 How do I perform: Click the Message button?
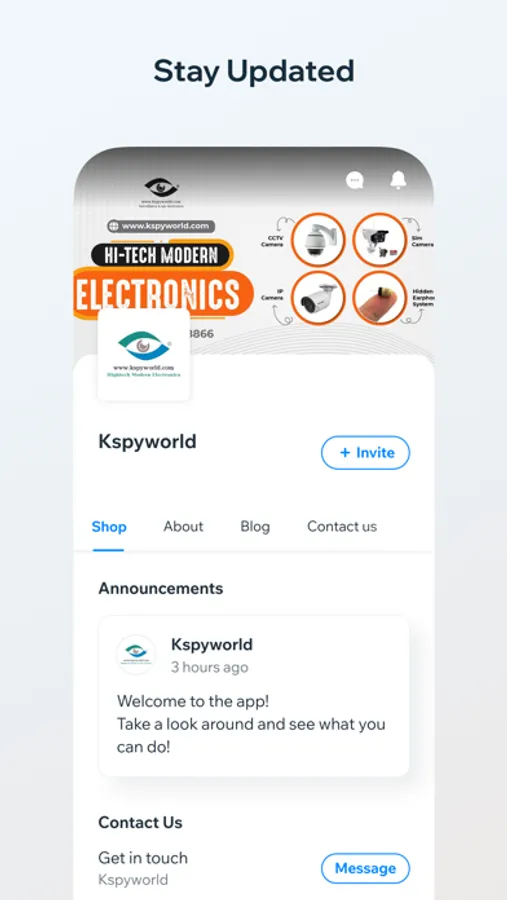pos(365,868)
